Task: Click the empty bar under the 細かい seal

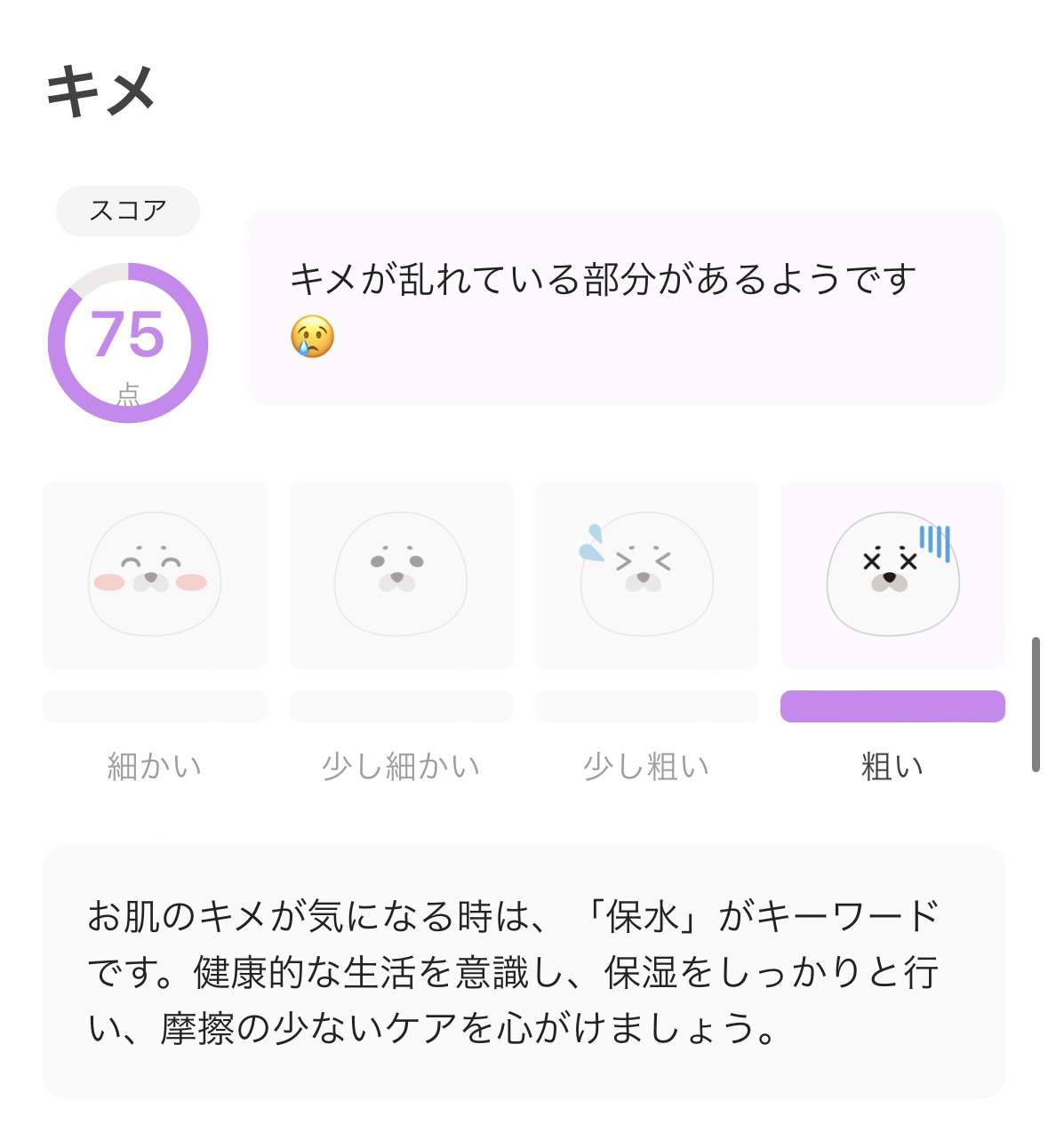Action: [x=155, y=706]
